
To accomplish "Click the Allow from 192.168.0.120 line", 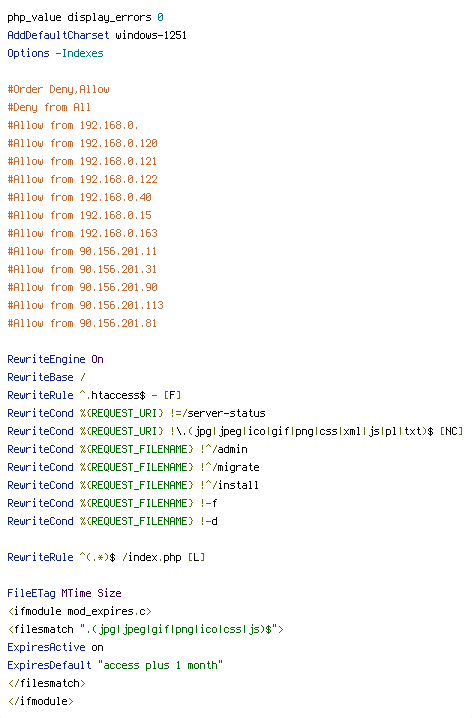I will pyautogui.click(x=82, y=143).
